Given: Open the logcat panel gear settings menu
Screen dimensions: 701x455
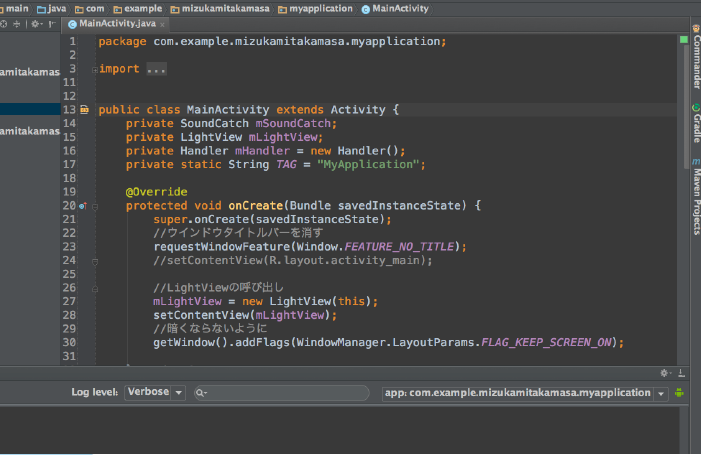Looking at the screenshot, I should (x=665, y=373).
